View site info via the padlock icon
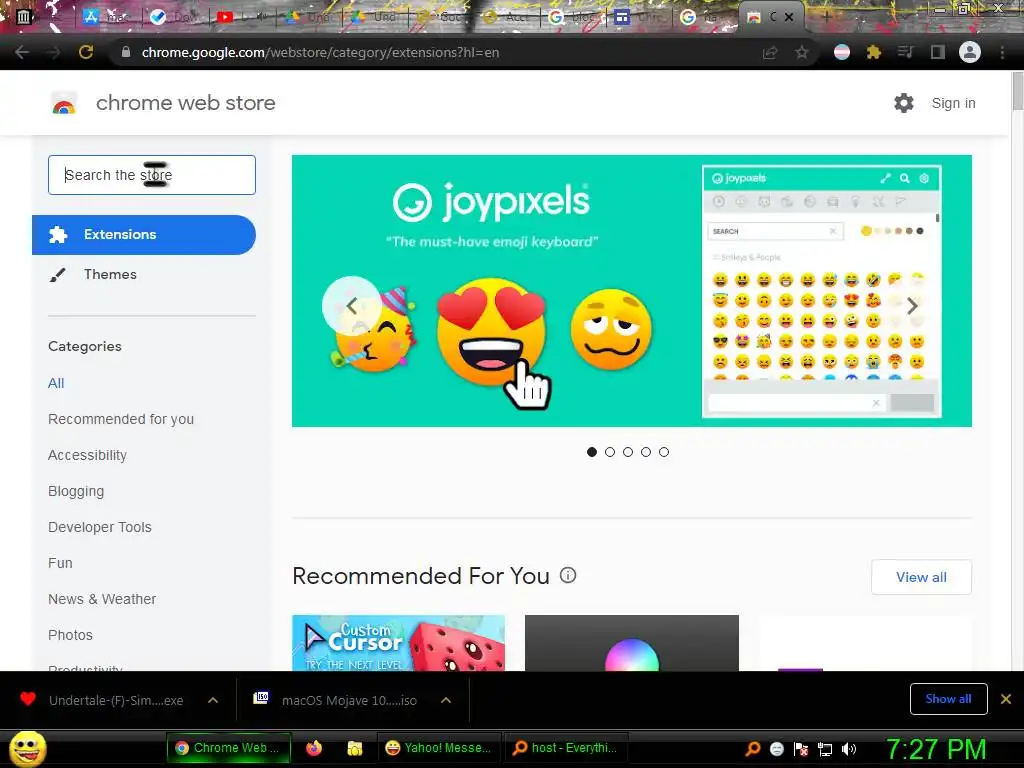 [x=125, y=52]
